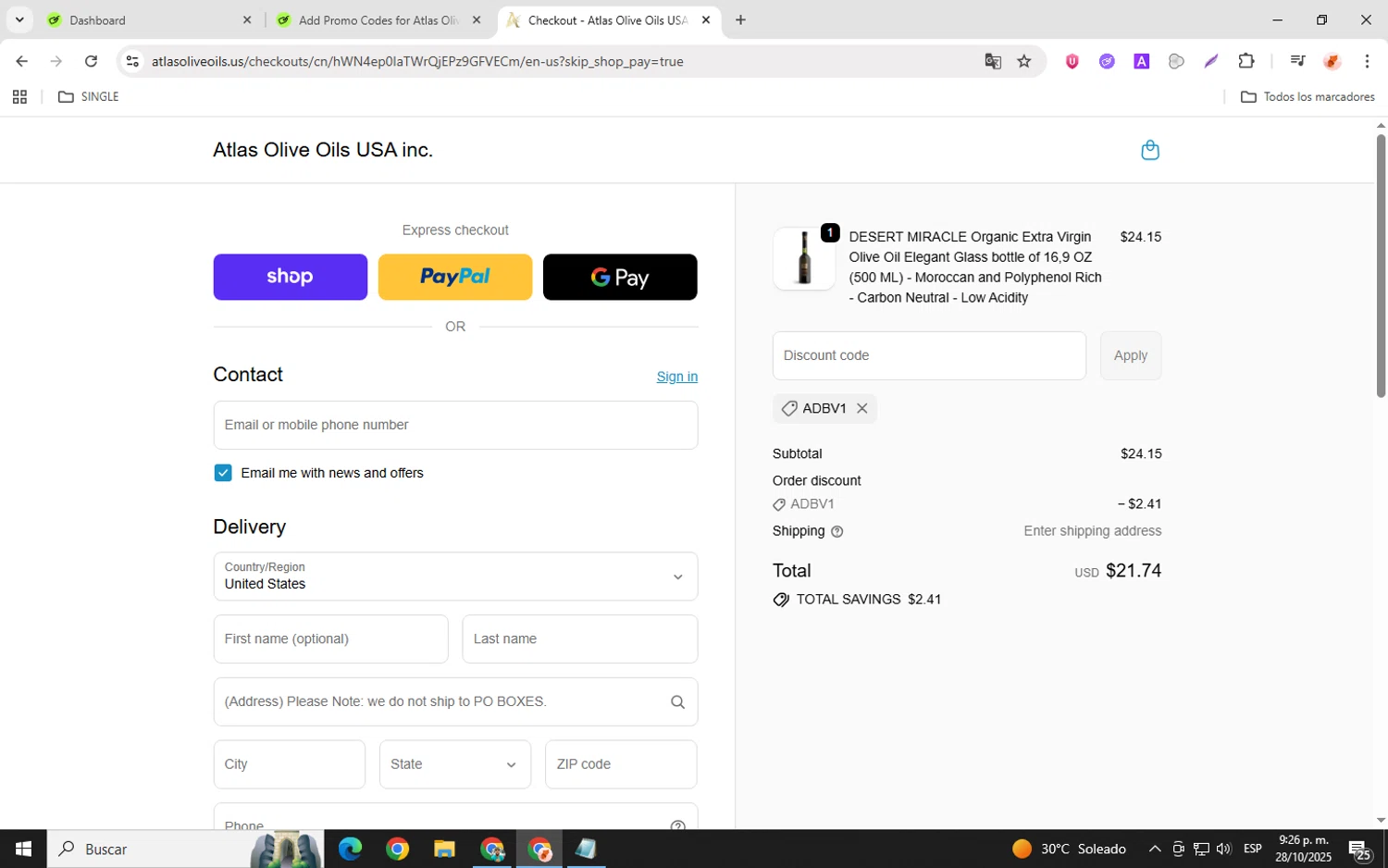Pay using the Google Pay button

(x=620, y=277)
